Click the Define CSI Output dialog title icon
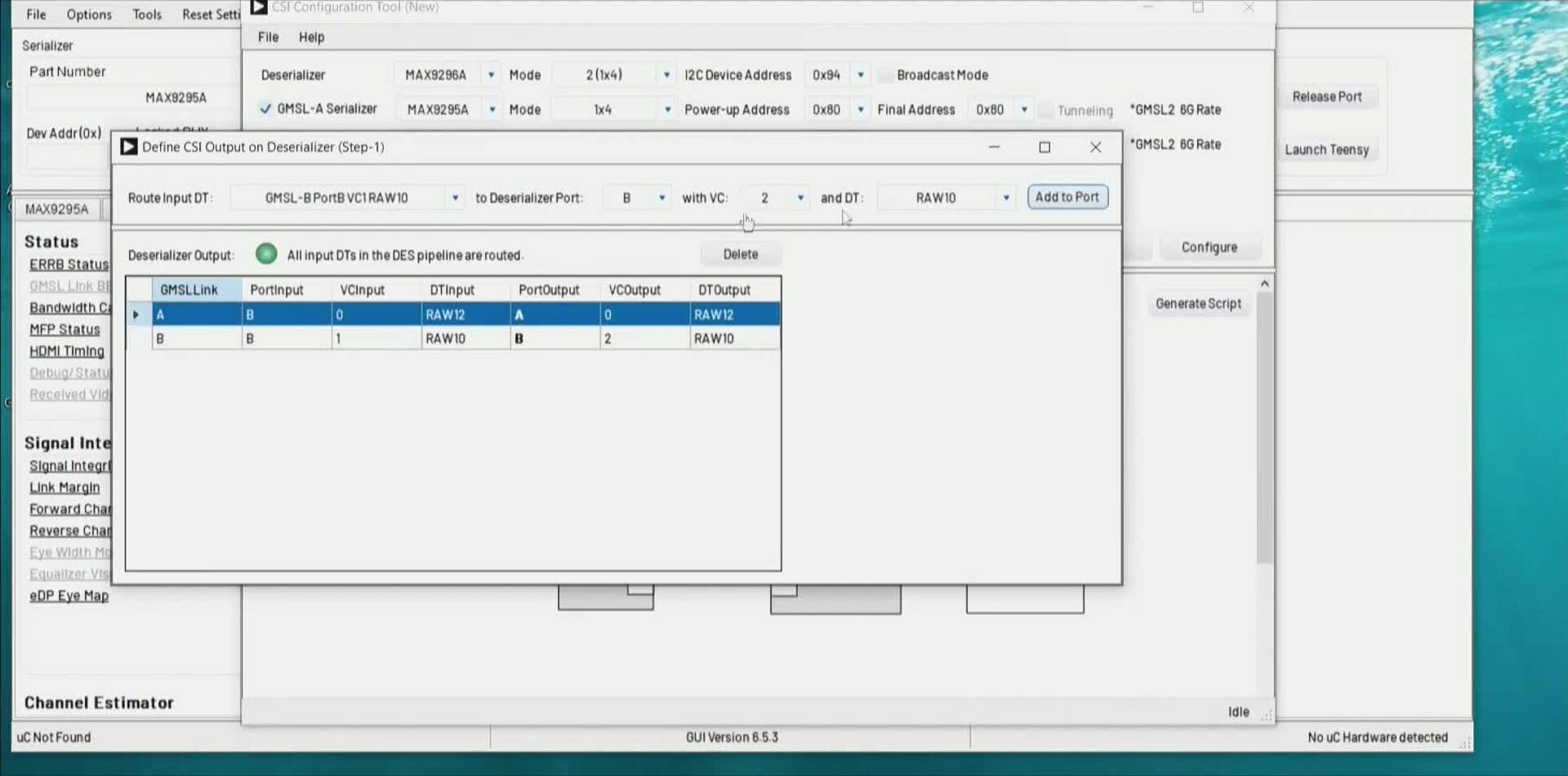The image size is (1568, 776). tap(128, 147)
